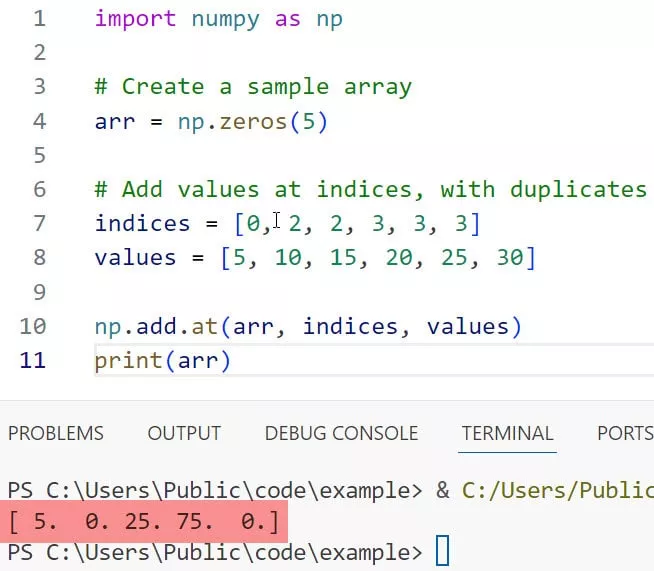Screen dimensions: 654x571
Task: Click line number 1 in the gutter
Action: tap(38, 19)
